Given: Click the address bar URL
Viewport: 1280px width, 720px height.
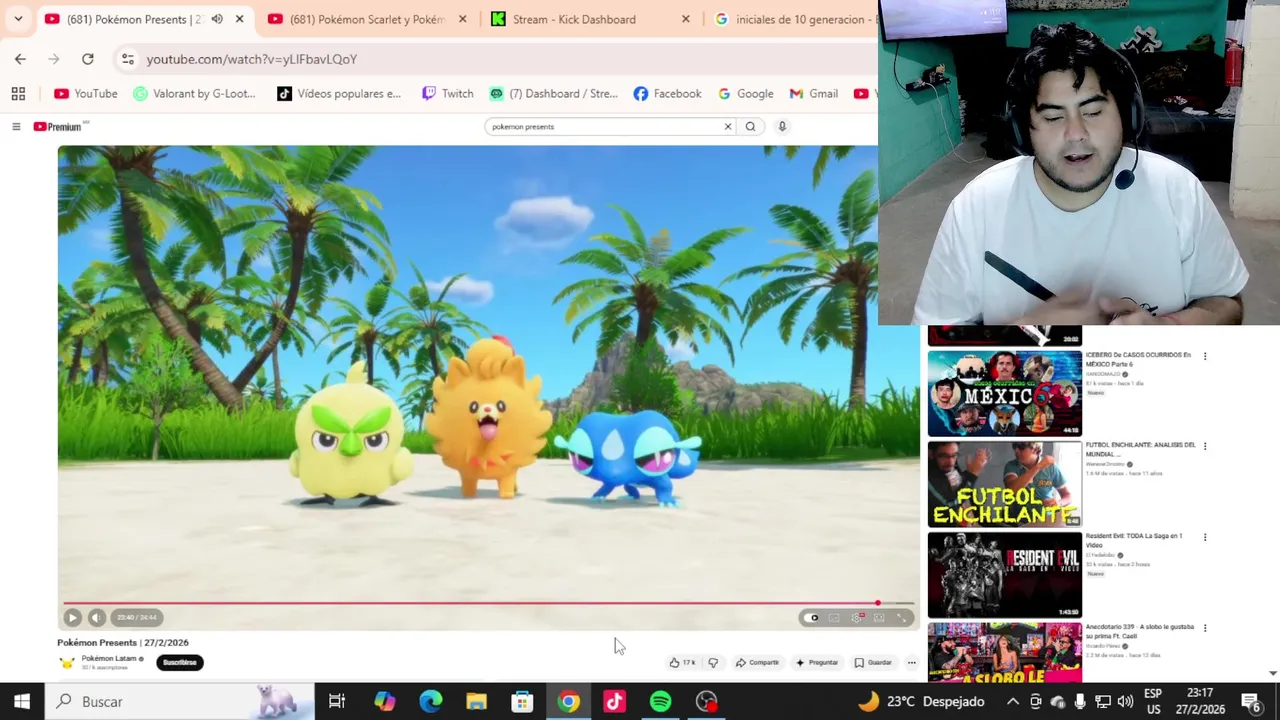Looking at the screenshot, I should [252, 59].
